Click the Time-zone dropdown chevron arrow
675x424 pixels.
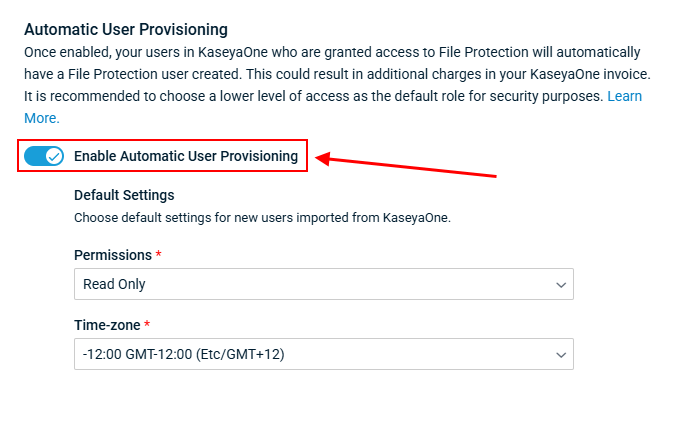(560, 355)
